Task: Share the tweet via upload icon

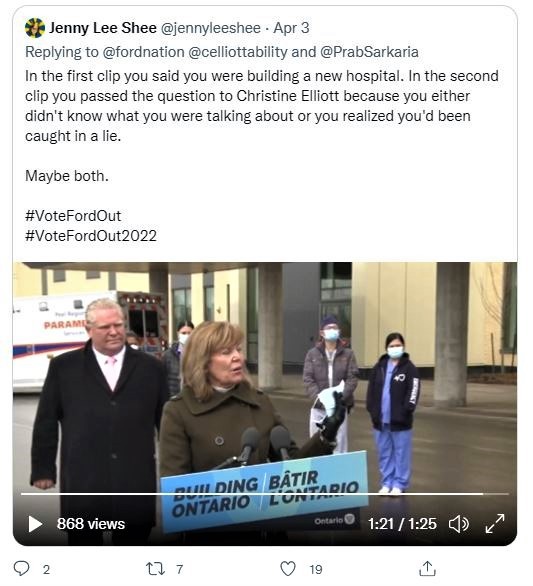Action: pyautogui.click(x=427, y=568)
